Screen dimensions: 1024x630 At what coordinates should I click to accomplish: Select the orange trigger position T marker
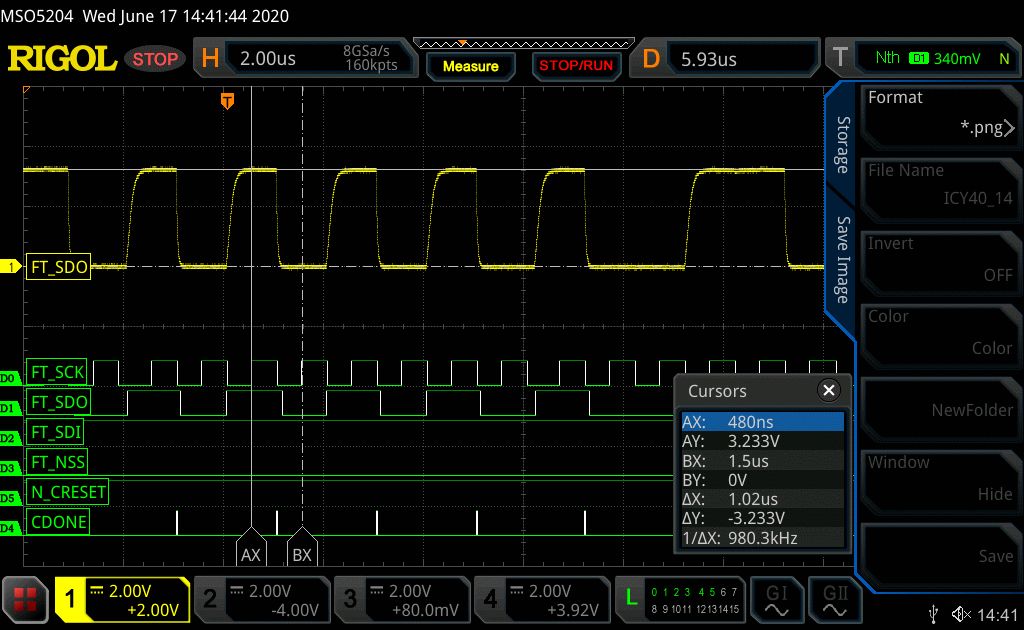[228, 101]
